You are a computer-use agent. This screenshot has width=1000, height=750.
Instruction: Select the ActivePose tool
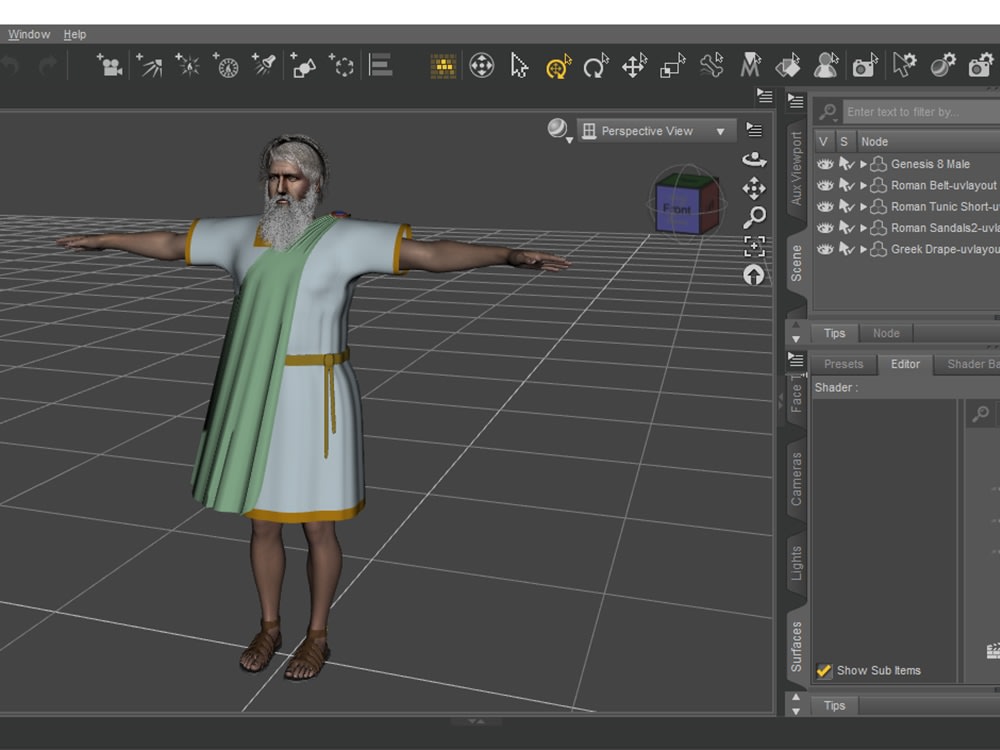tap(751, 66)
